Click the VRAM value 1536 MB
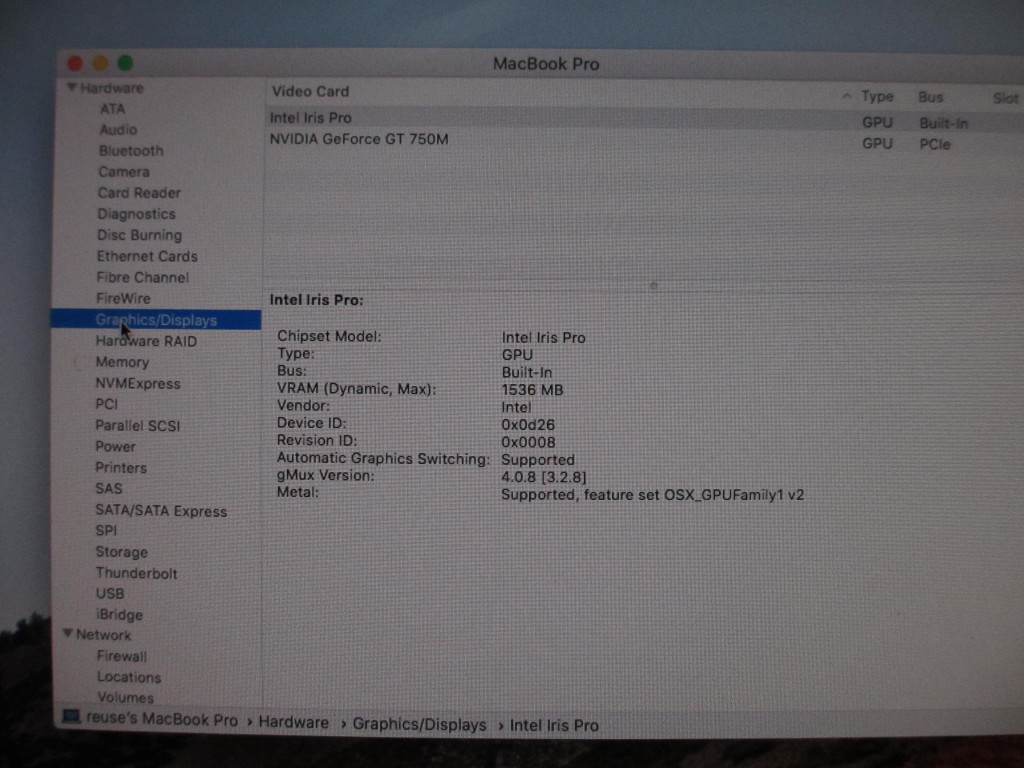The image size is (1024, 768). [x=532, y=390]
